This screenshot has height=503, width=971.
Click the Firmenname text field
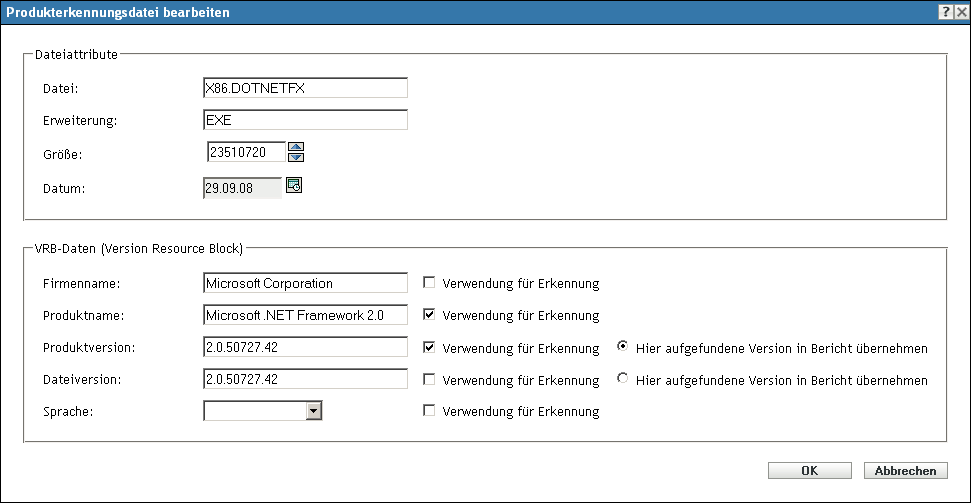(x=304, y=283)
